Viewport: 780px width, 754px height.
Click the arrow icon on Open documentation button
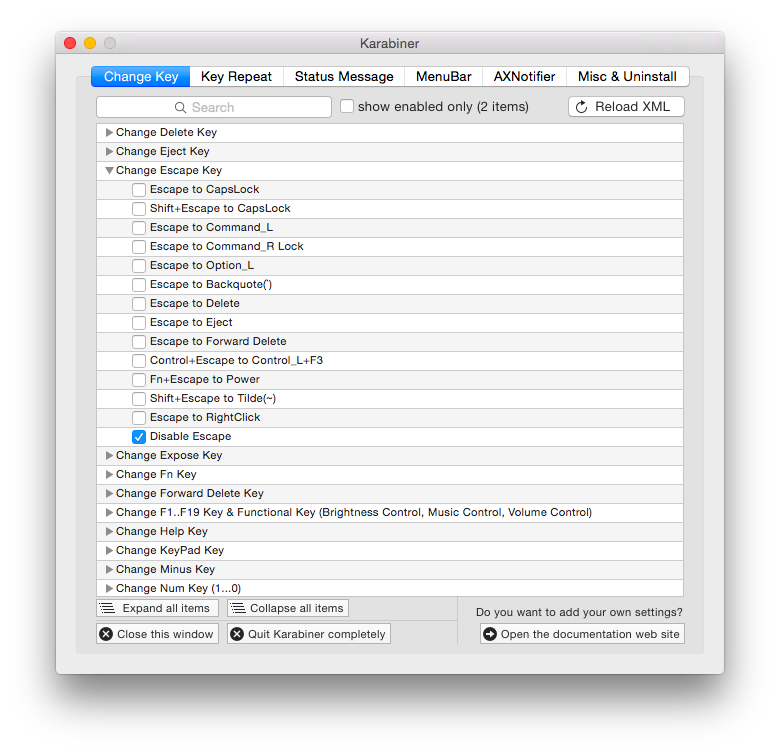pos(490,634)
